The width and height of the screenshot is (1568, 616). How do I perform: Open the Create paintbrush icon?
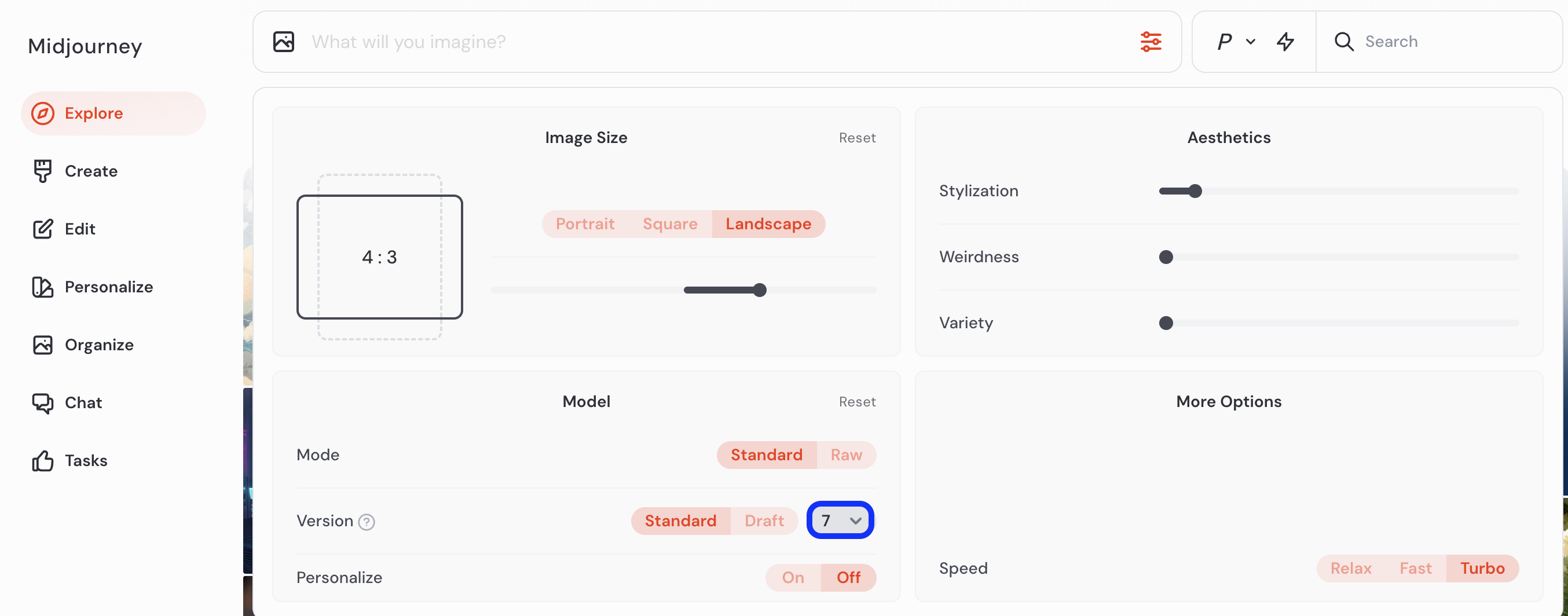pos(43,171)
